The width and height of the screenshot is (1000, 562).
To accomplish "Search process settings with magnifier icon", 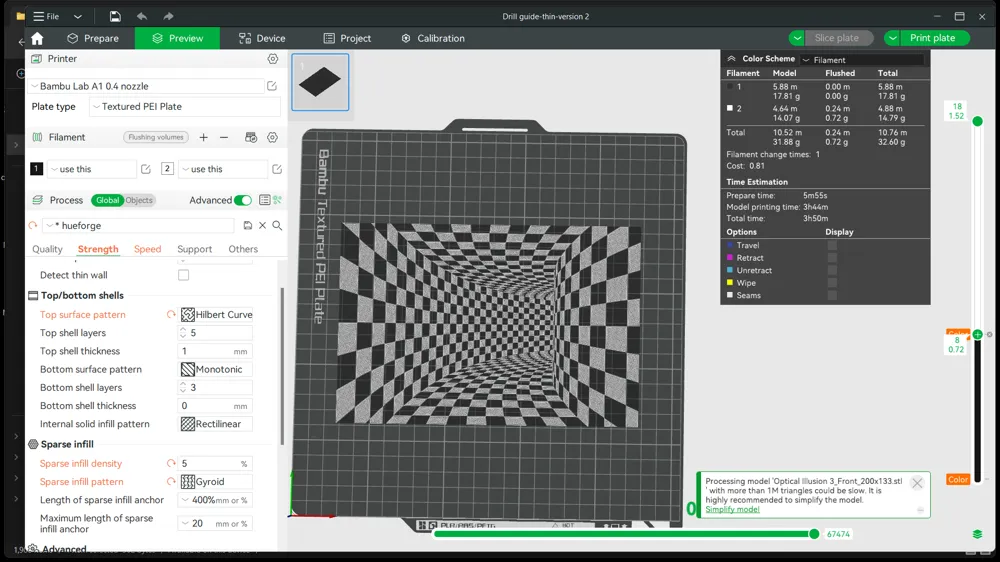I will tap(277, 225).
